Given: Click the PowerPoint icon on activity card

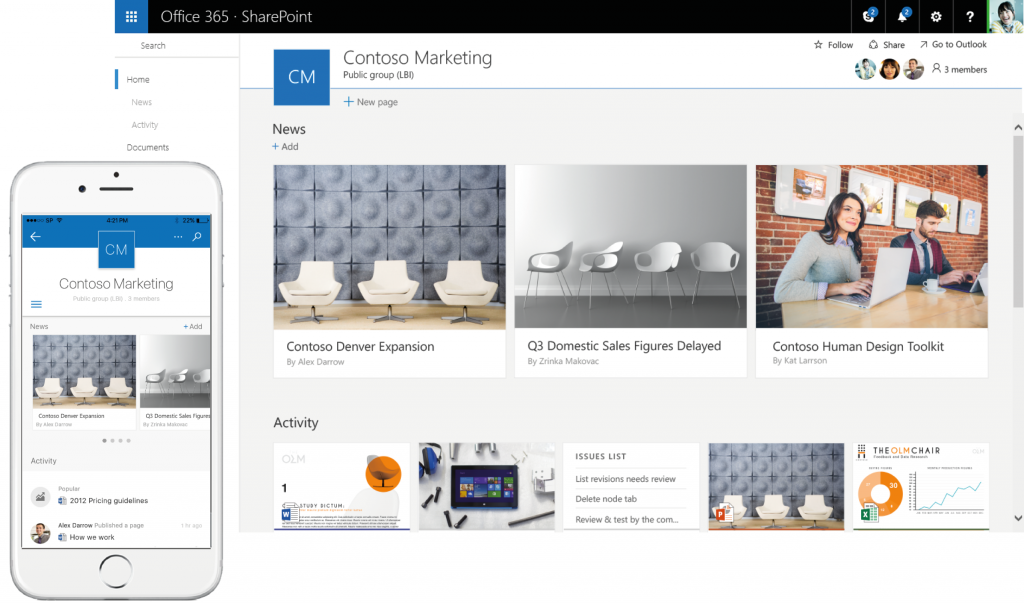Looking at the screenshot, I should (724, 513).
